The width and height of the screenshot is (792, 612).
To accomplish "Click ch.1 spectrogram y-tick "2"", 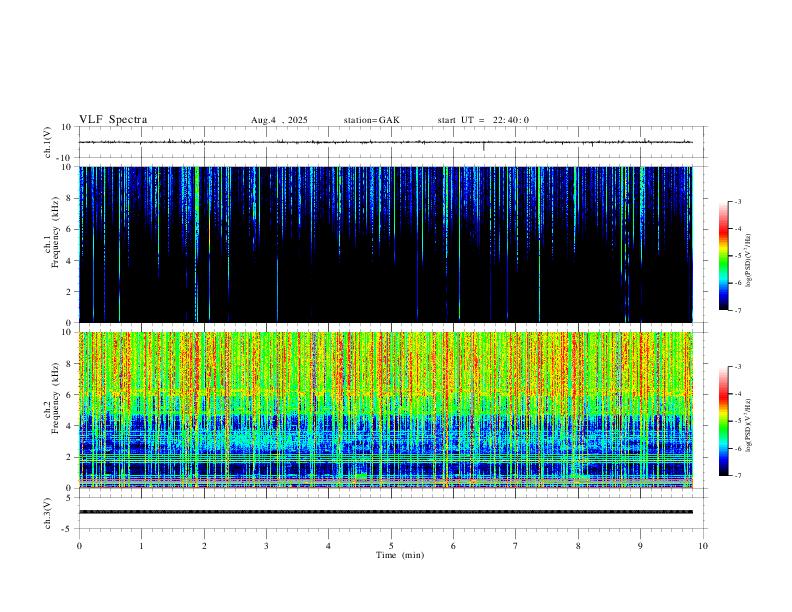I will pyautogui.click(x=69, y=292).
